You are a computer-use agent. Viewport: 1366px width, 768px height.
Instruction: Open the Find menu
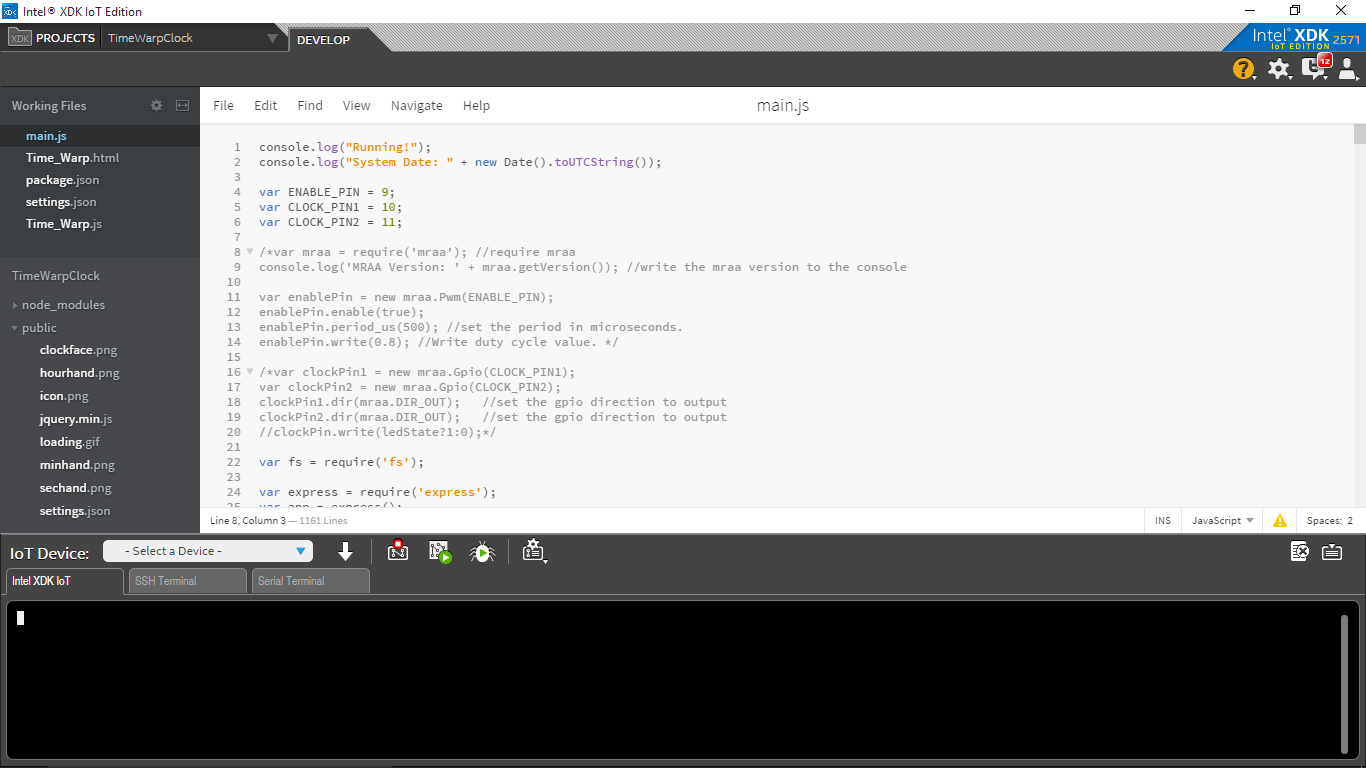310,105
